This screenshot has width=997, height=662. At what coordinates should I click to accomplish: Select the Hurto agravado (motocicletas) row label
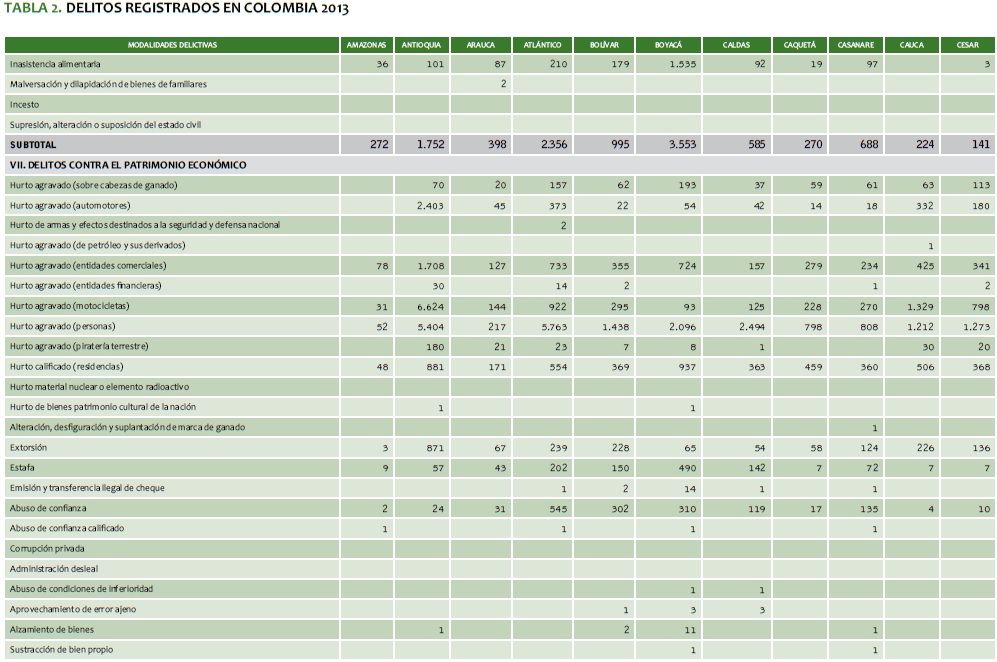pos(68,306)
